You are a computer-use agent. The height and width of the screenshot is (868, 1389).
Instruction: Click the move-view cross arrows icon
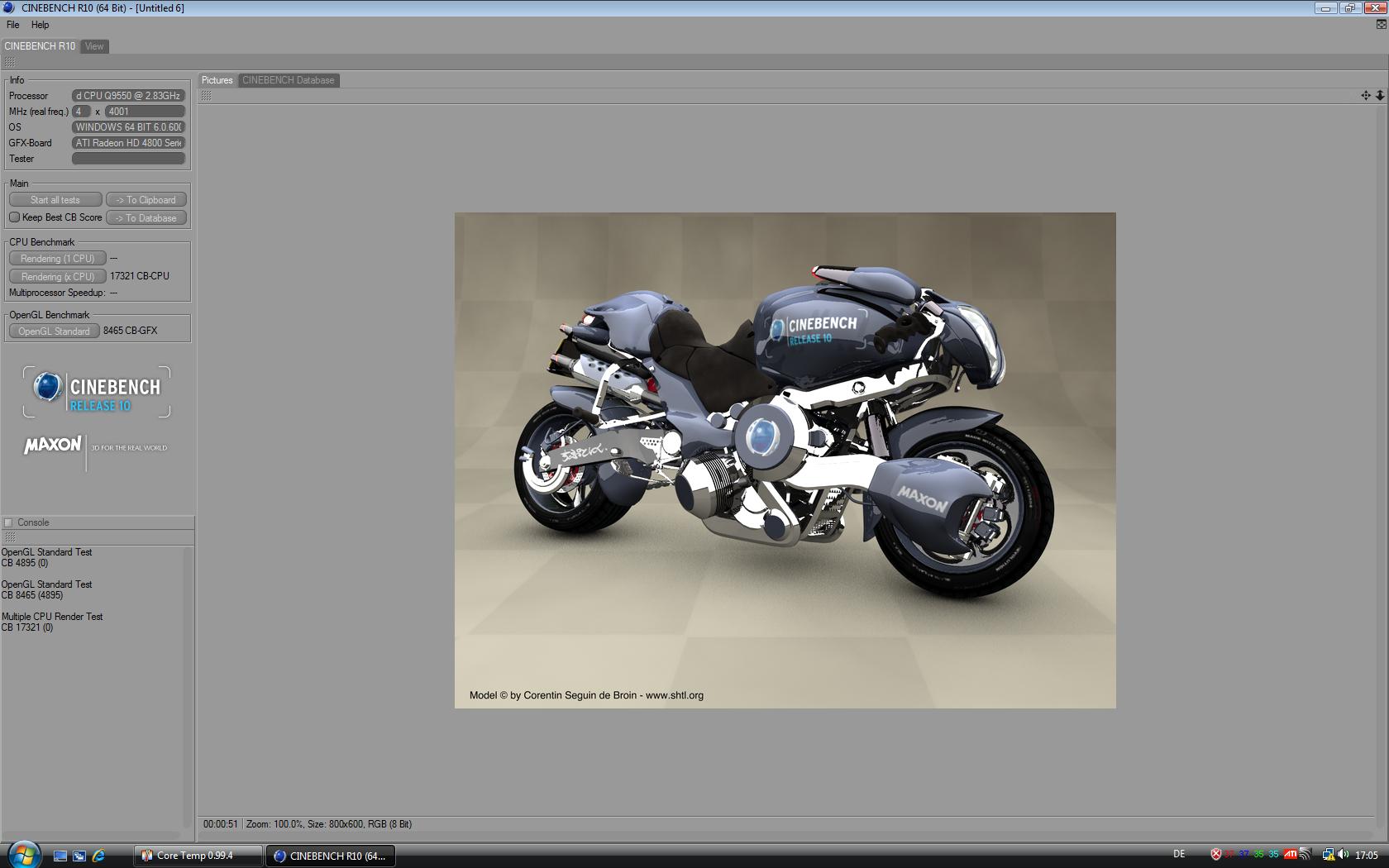pyautogui.click(x=1366, y=96)
